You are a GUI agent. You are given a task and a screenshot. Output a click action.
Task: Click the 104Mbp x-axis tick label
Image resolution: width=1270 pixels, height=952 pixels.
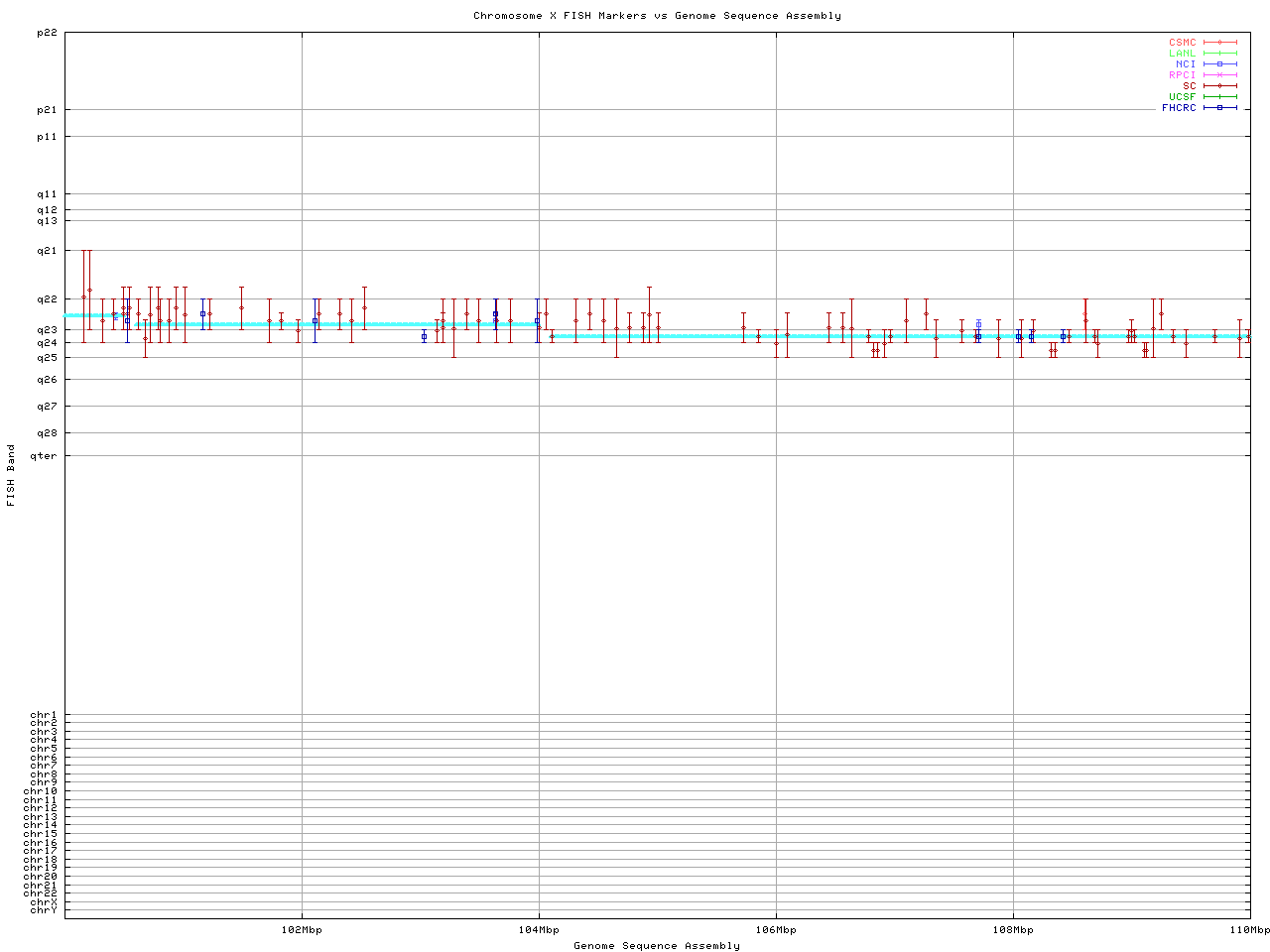[539, 930]
